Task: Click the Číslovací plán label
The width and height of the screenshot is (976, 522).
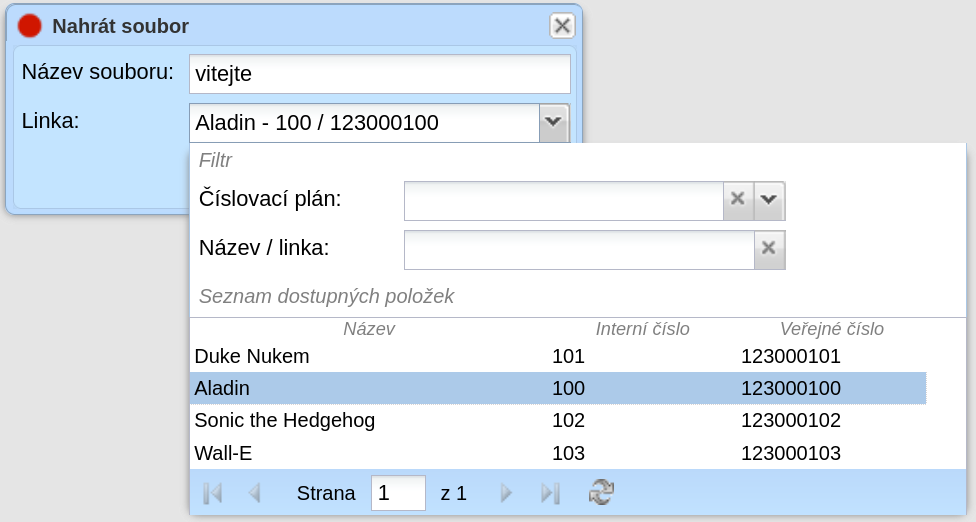Action: 270,199
